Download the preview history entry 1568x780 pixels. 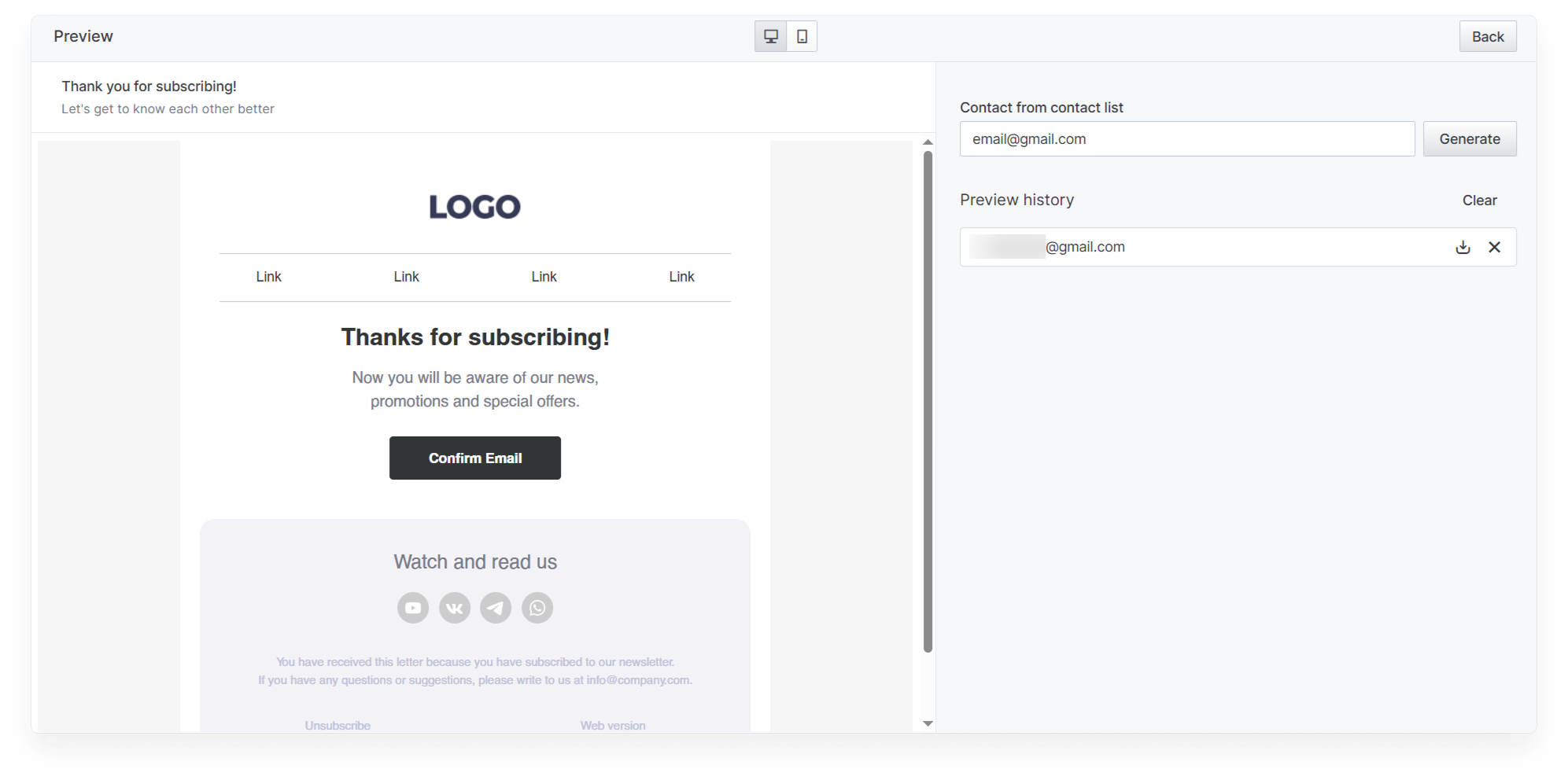coord(1463,247)
